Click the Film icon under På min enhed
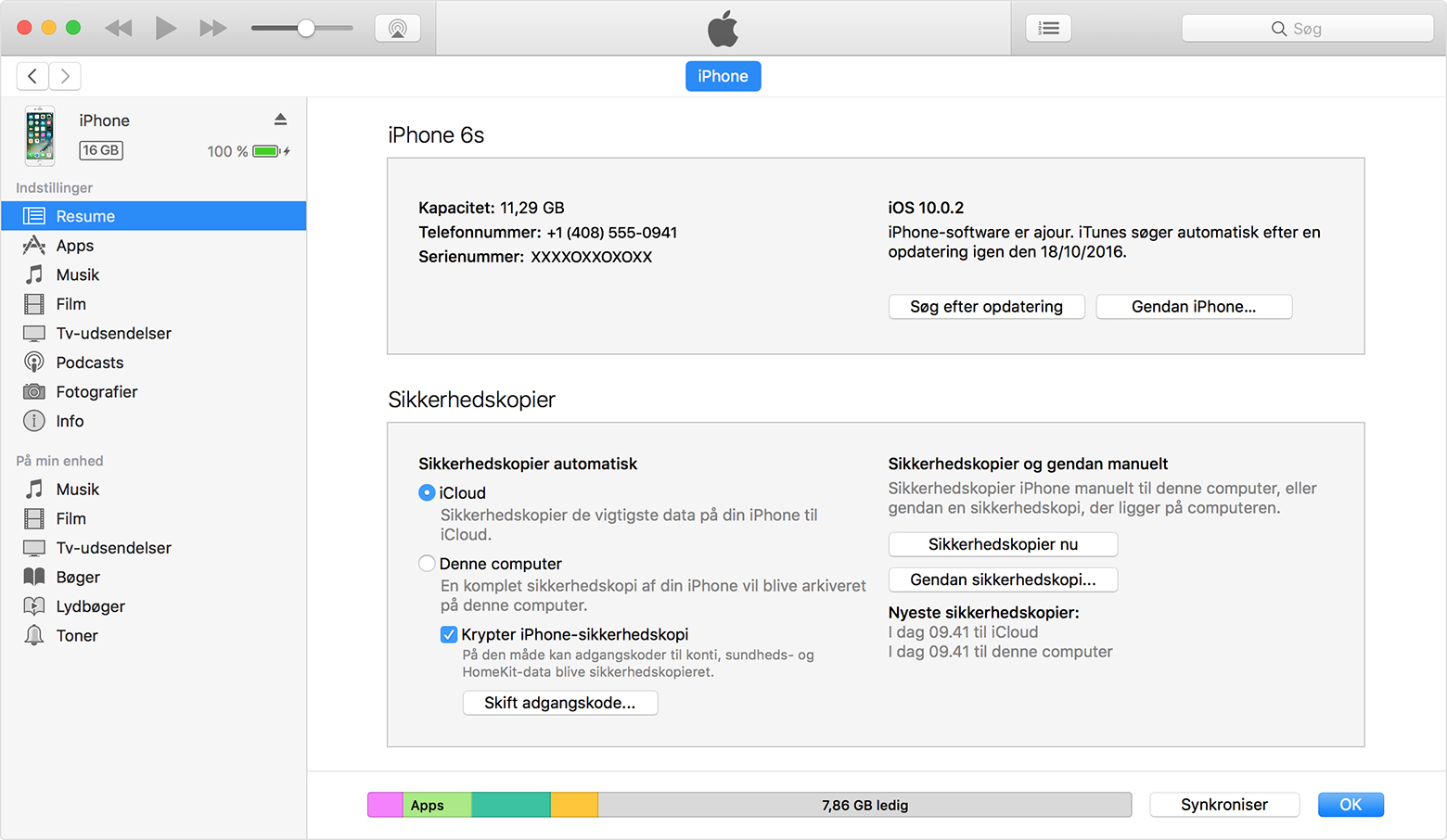Viewport: 1447px width, 840px height. (34, 518)
